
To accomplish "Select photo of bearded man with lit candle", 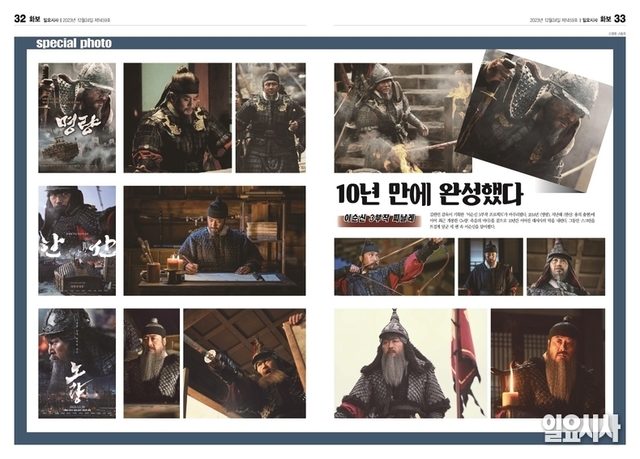I will pos(548,363).
